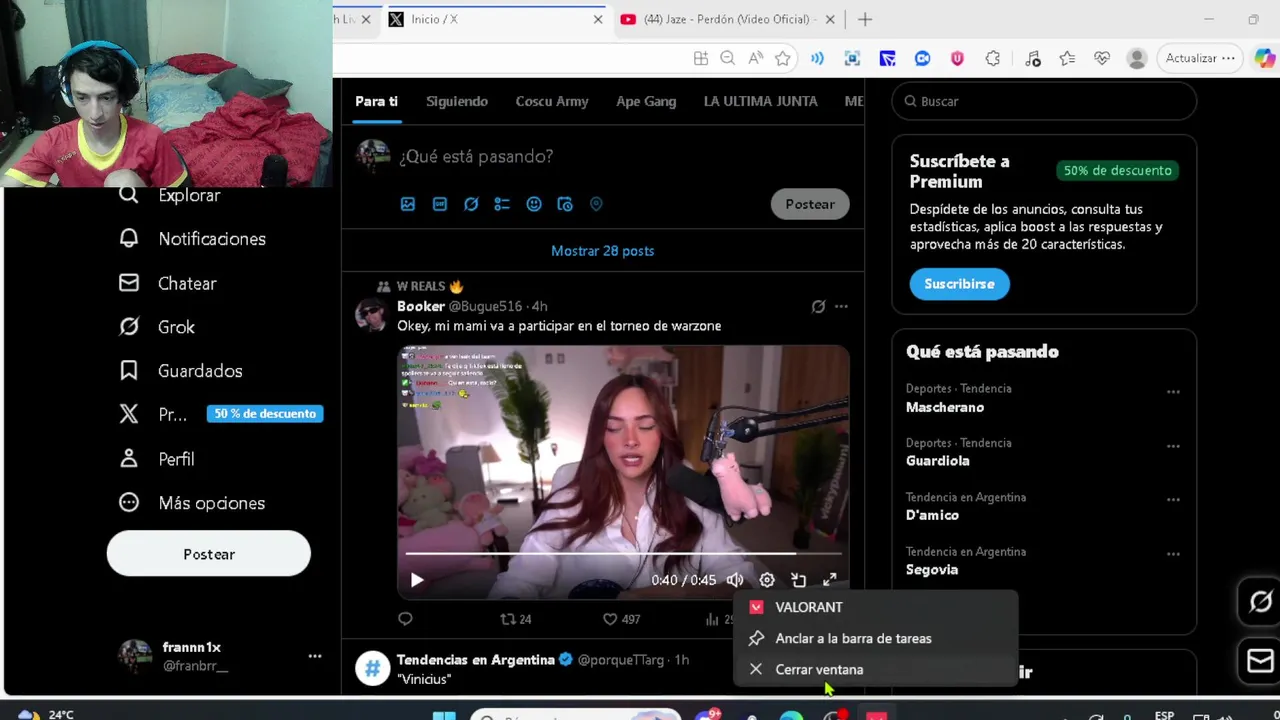
Task: Mute the video in Booker's post
Action: pyautogui.click(x=735, y=580)
